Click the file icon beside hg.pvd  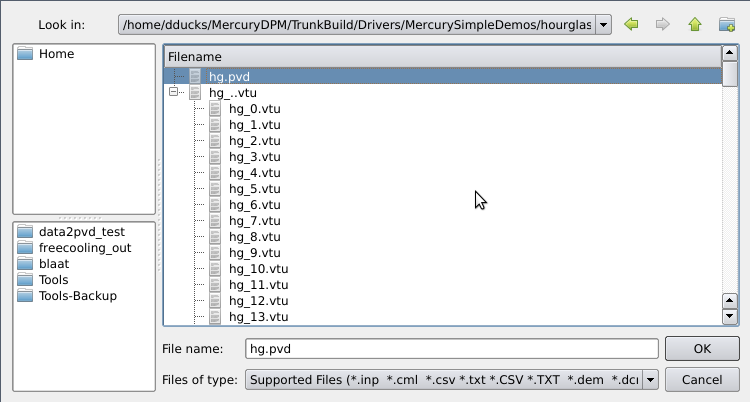tap(195, 77)
